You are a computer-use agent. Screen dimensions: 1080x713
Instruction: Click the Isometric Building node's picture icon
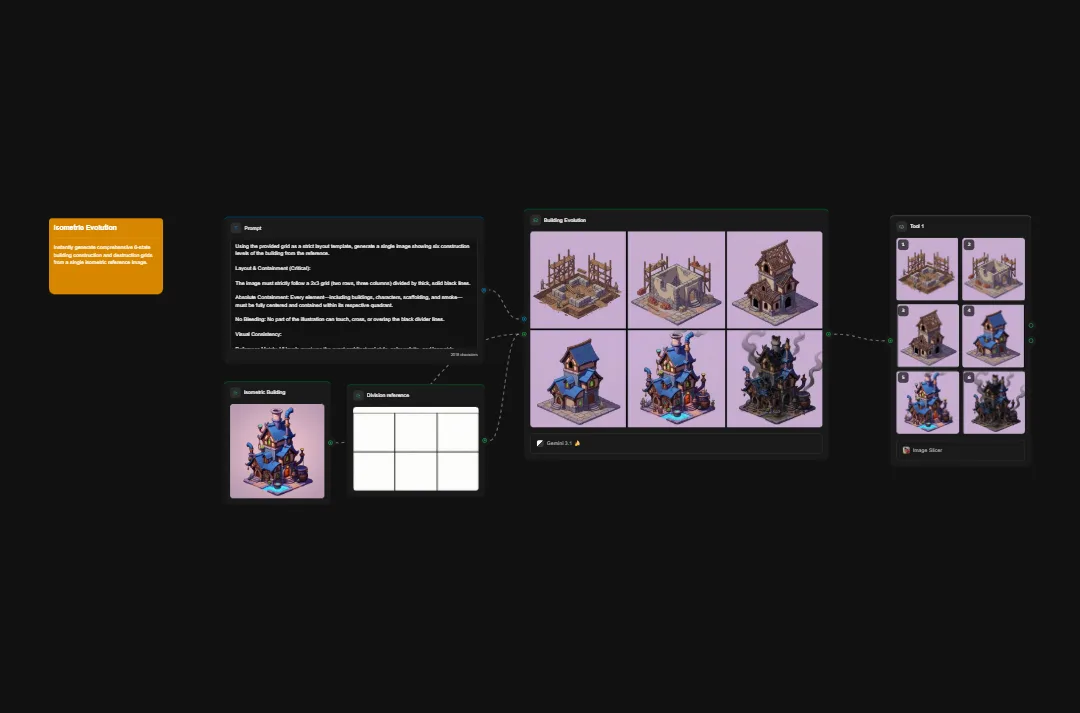234,392
